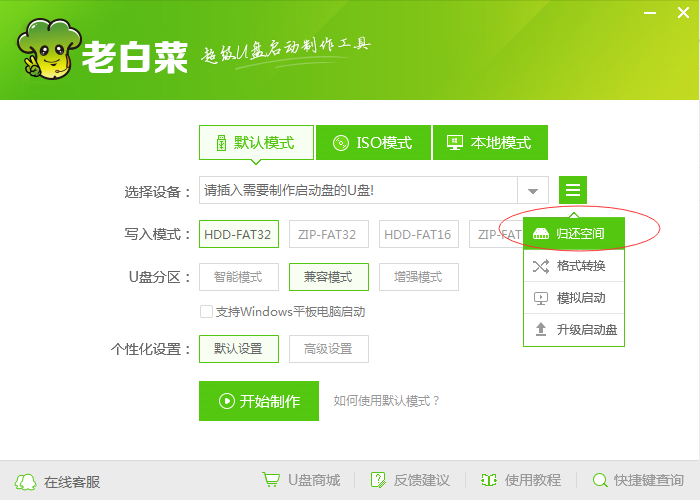Viewport: 700px width, 500px height.
Task: Select 兼容模式 partition option
Action: click(x=329, y=277)
